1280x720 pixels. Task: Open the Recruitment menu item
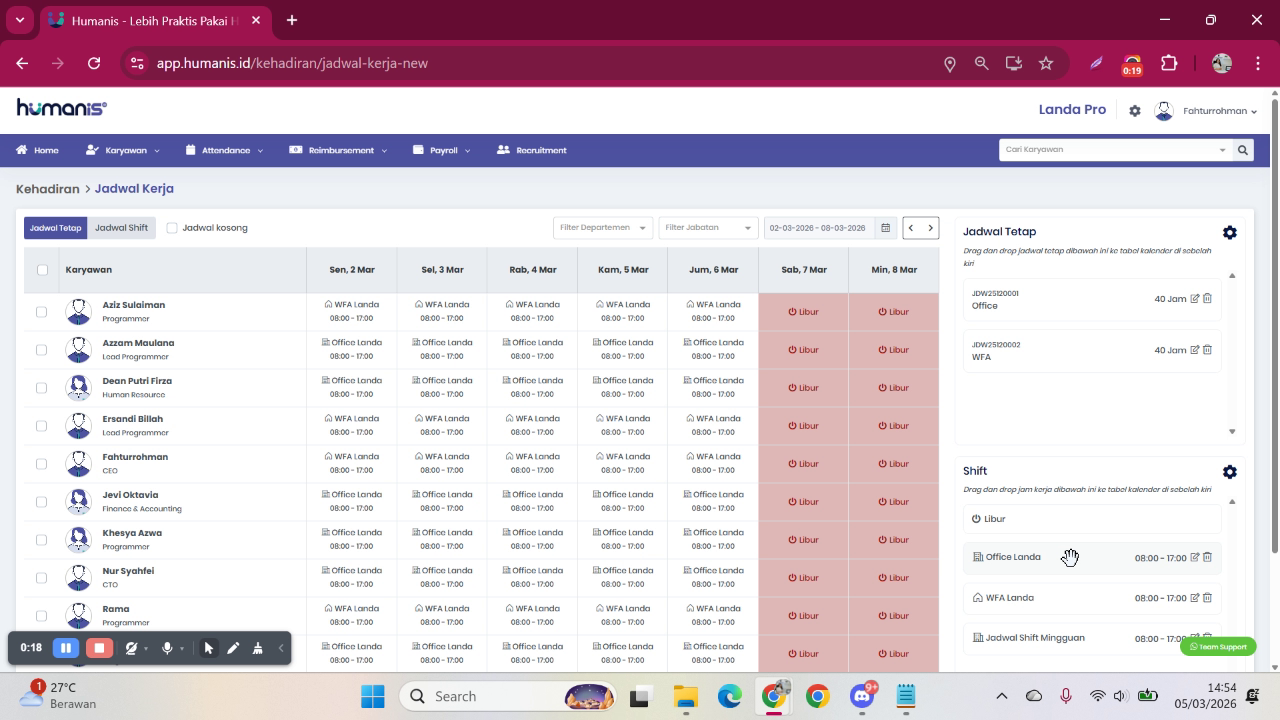(x=532, y=150)
